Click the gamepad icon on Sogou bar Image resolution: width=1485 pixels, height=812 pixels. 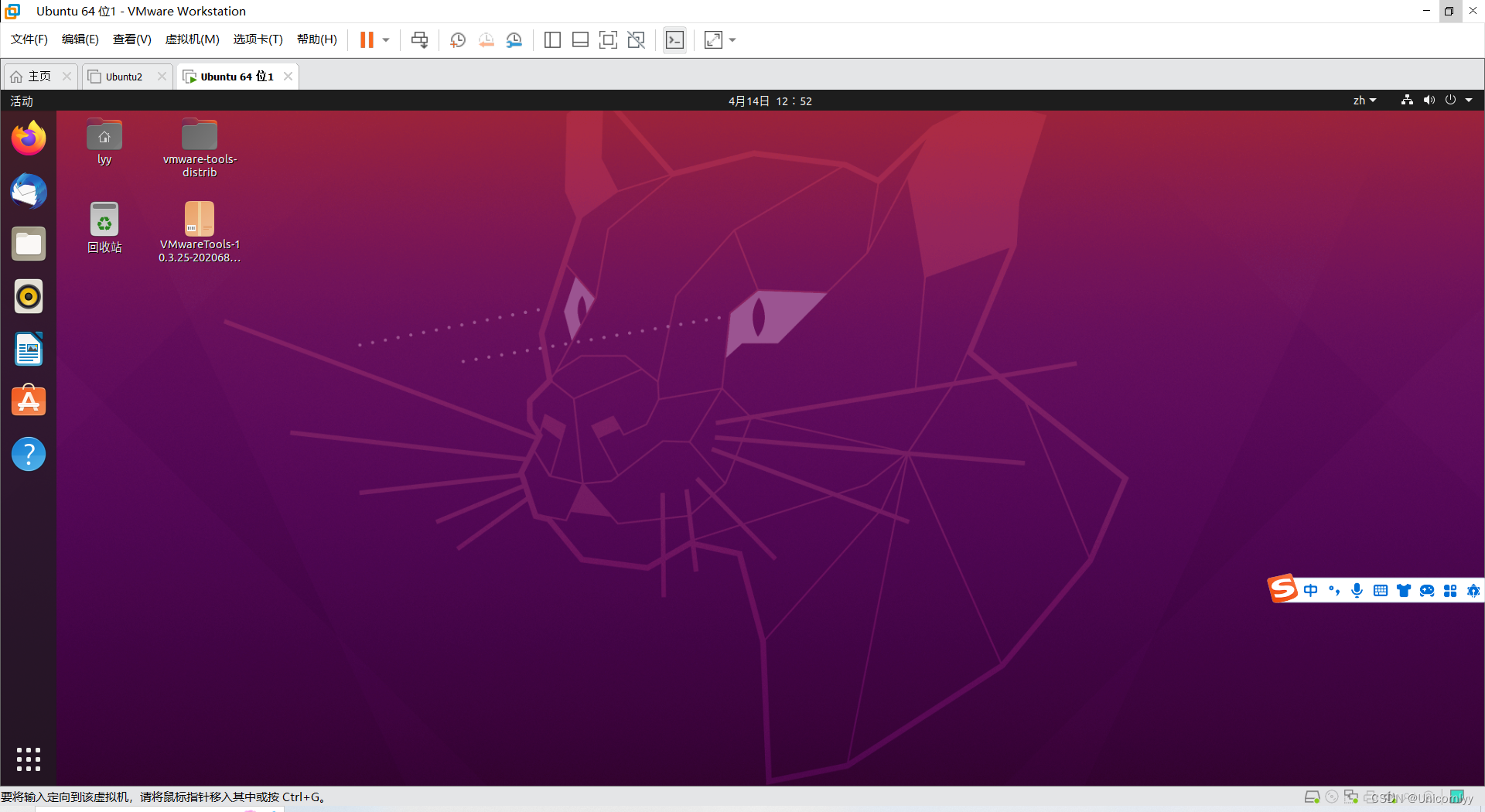coord(1427,591)
